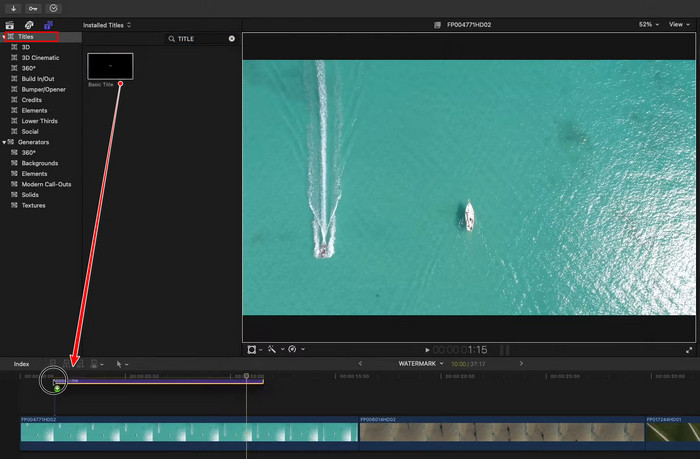Open the retime options chevron

coord(303,349)
